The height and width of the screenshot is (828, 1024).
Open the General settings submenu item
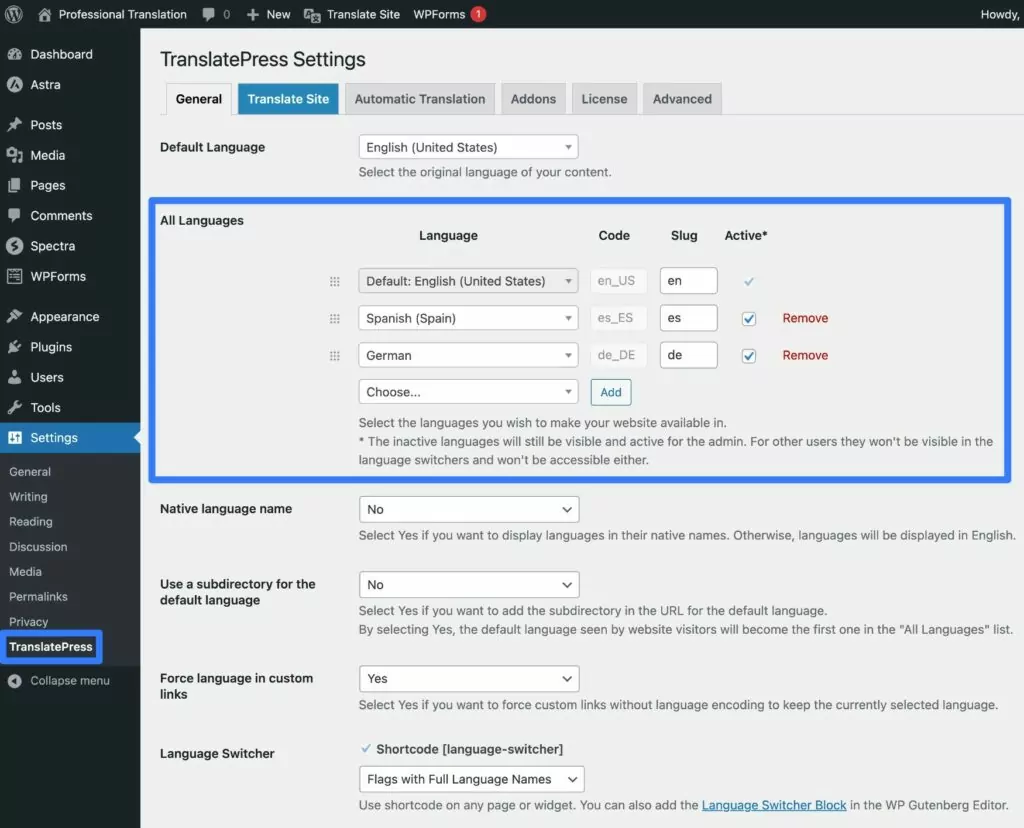point(29,471)
